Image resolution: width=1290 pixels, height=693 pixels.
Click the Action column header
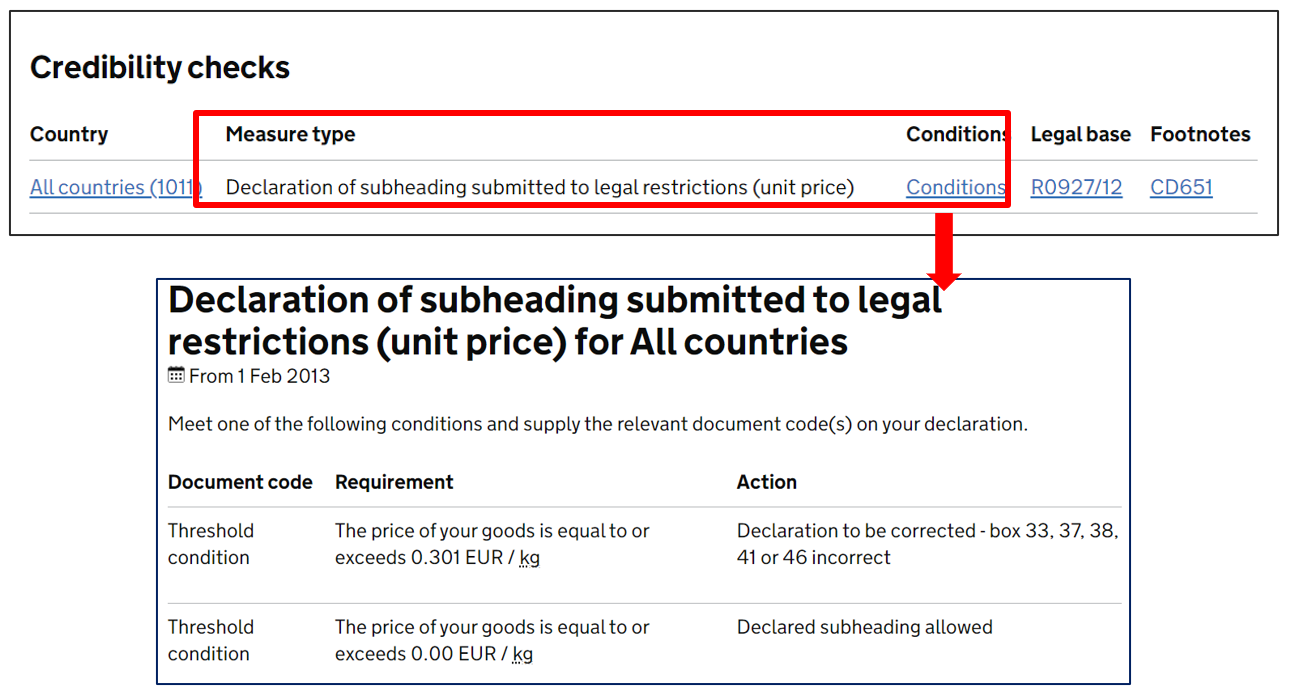click(x=767, y=482)
